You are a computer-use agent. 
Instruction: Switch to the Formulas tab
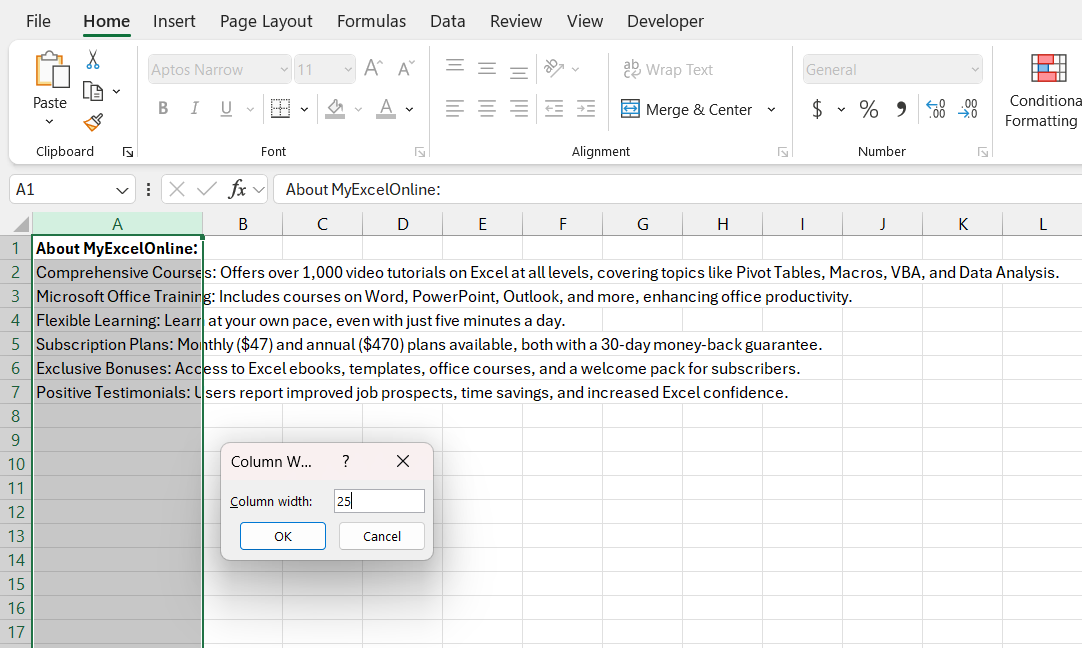pyautogui.click(x=371, y=21)
